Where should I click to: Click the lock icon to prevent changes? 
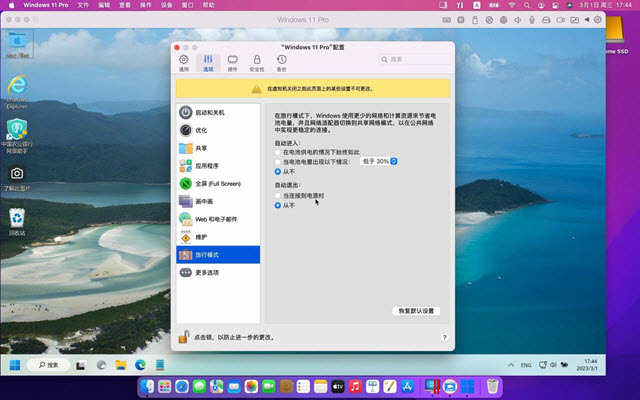pyautogui.click(x=184, y=337)
